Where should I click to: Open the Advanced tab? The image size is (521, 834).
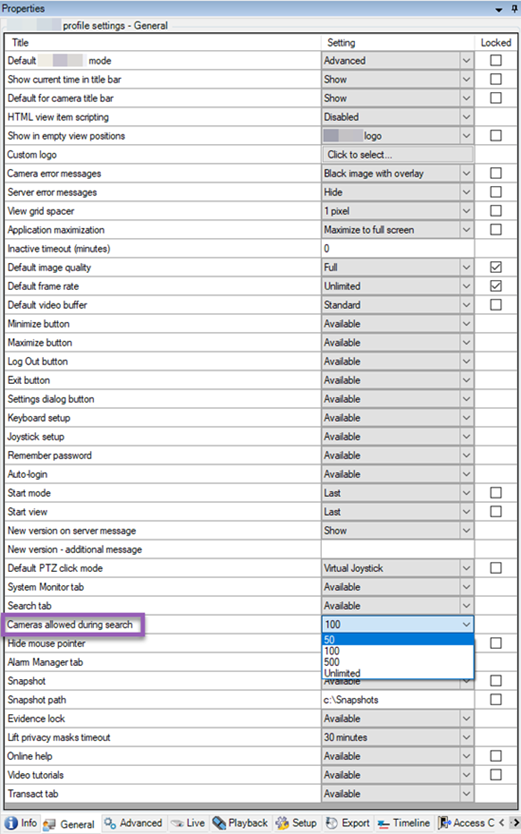(133, 823)
